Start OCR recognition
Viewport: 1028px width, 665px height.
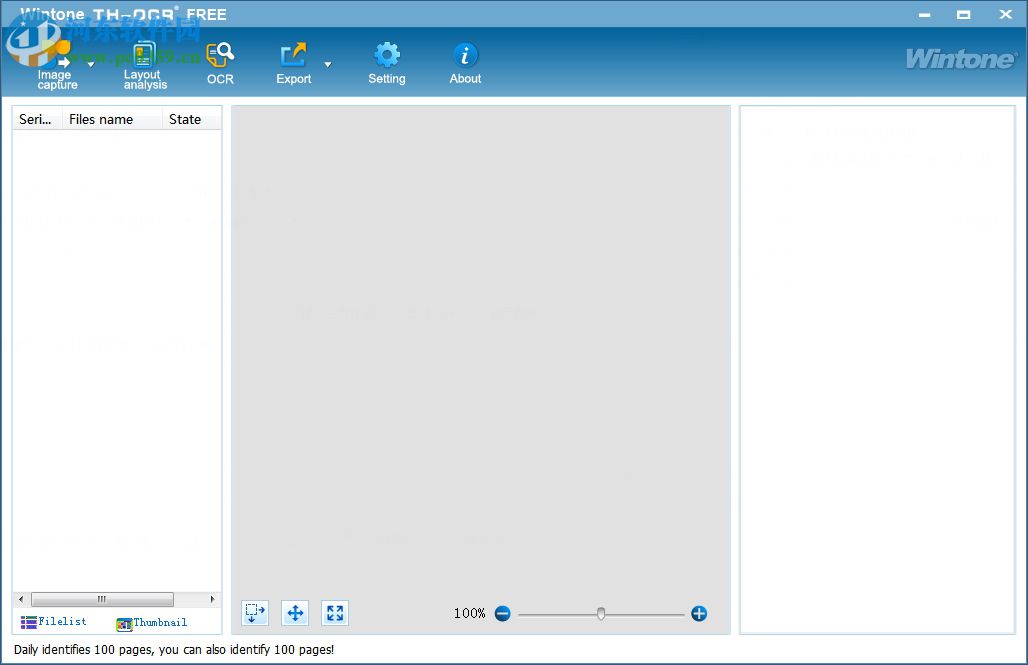[x=220, y=64]
